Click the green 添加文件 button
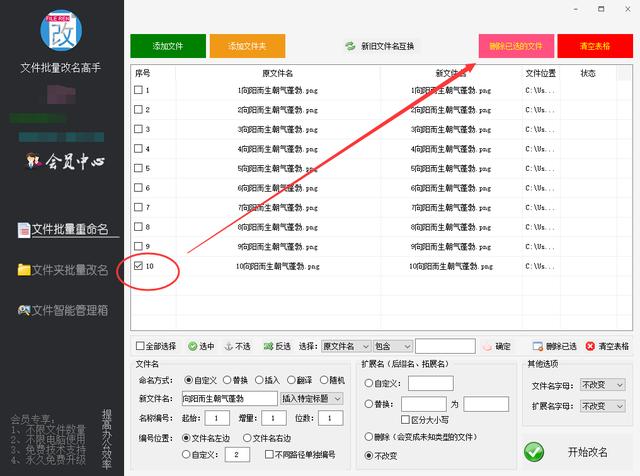Viewport: 640px width, 476px height. click(x=167, y=46)
